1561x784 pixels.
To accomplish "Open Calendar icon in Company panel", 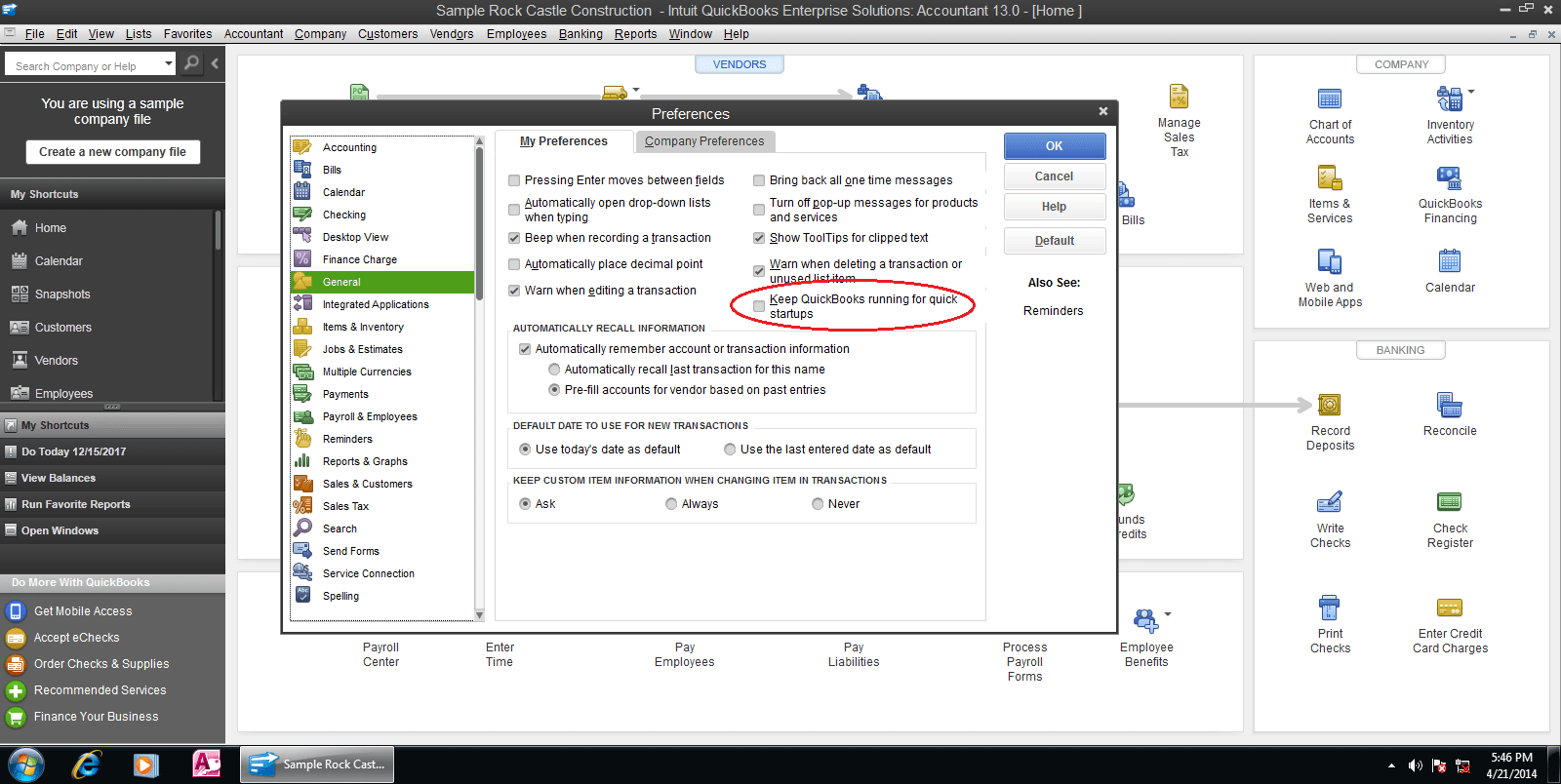I will point(1450,261).
